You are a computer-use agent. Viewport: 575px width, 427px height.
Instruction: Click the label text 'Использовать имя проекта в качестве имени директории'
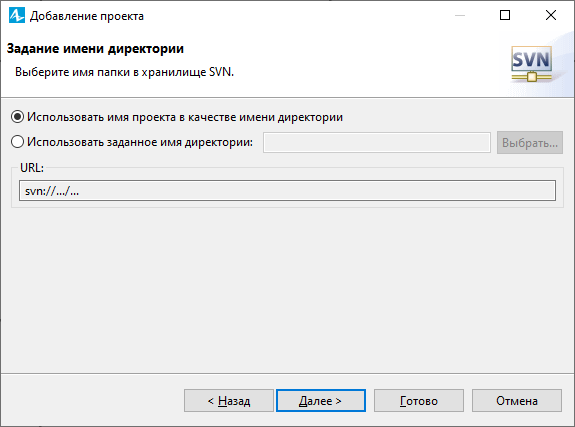pyautogui.click(x=185, y=117)
